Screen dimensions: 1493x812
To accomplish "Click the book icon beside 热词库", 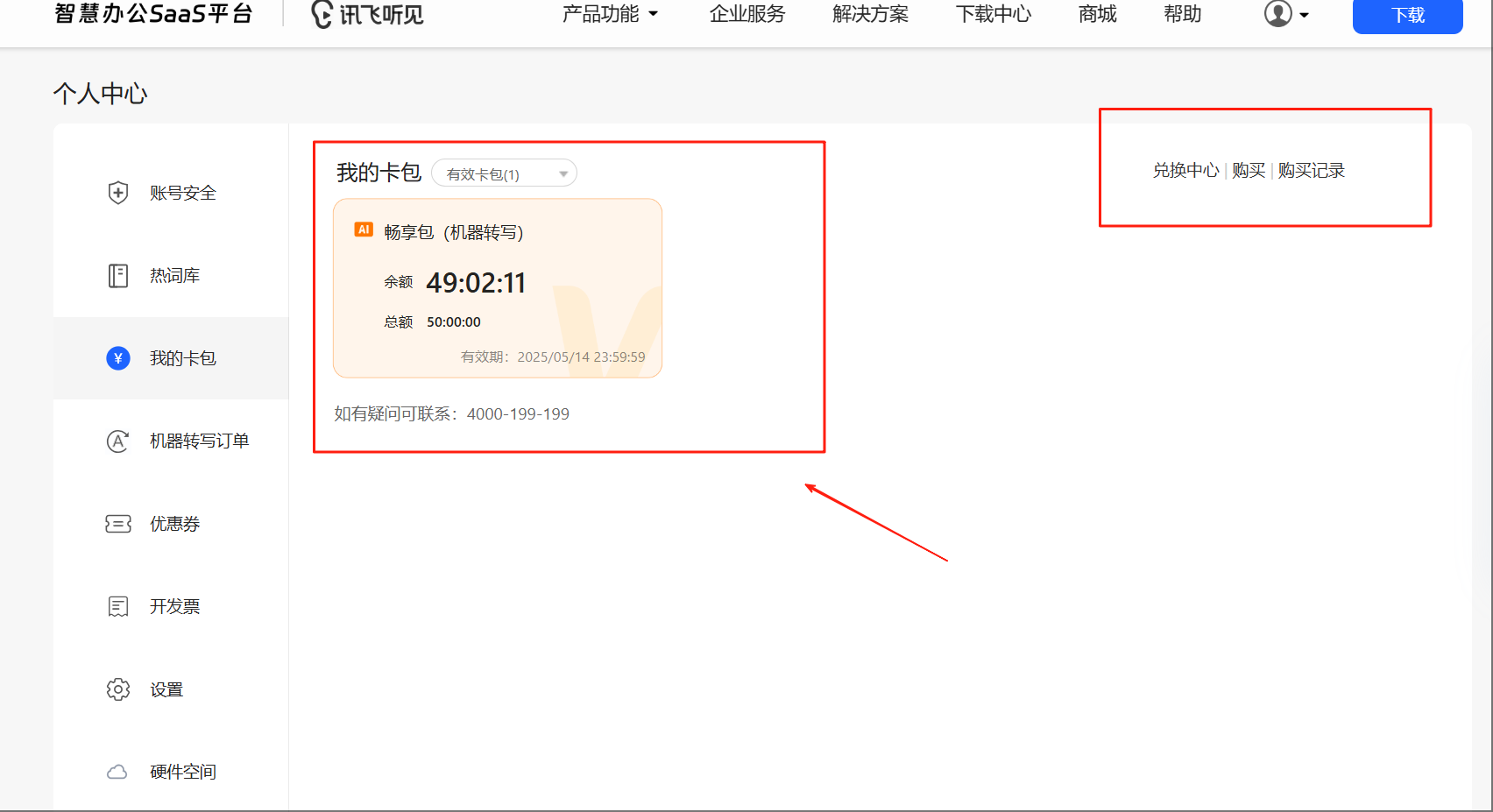I will [x=118, y=276].
